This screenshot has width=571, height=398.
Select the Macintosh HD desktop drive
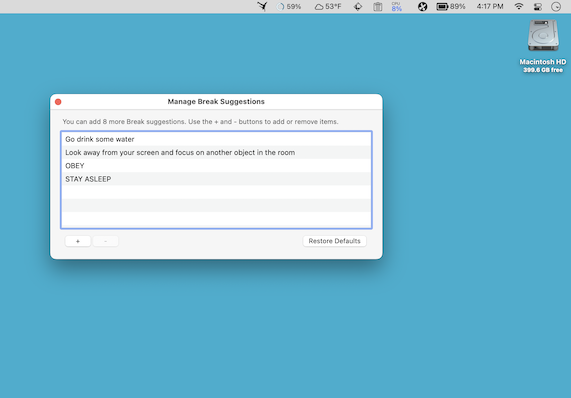[543, 35]
